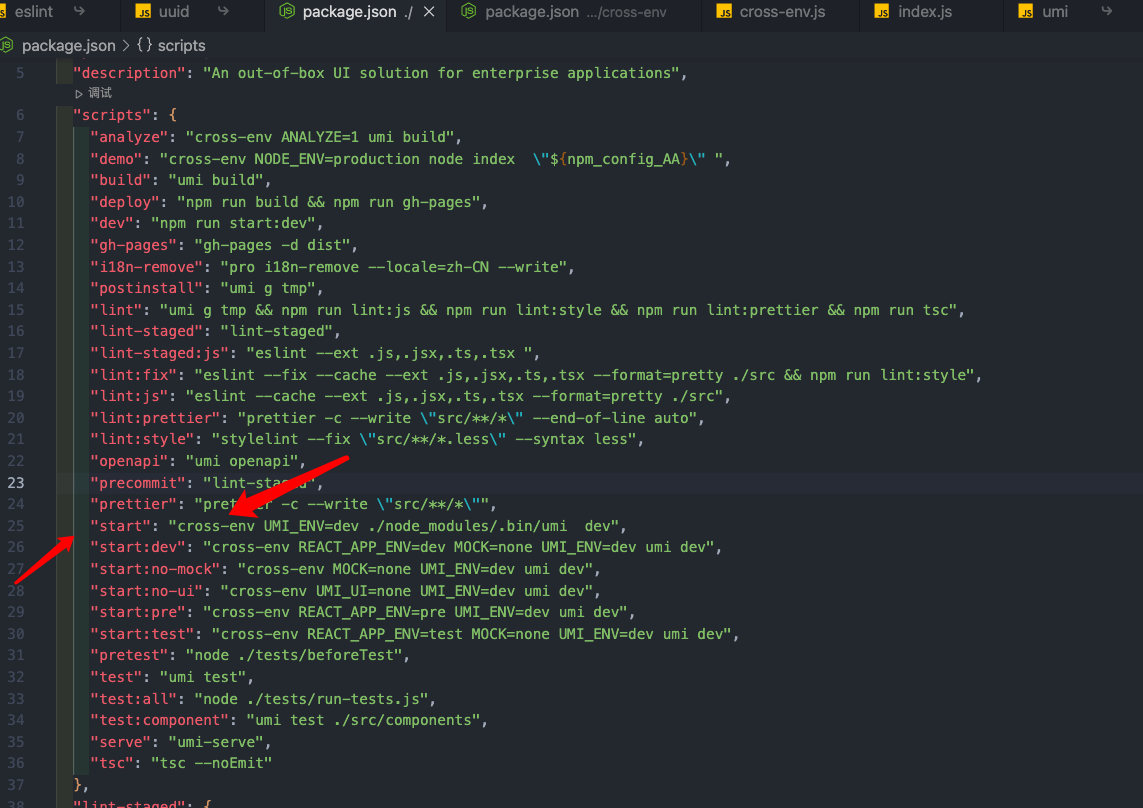Image resolution: width=1143 pixels, height=808 pixels.
Task: Open the breadcrumb dropdown for scripts
Action: click(180, 45)
